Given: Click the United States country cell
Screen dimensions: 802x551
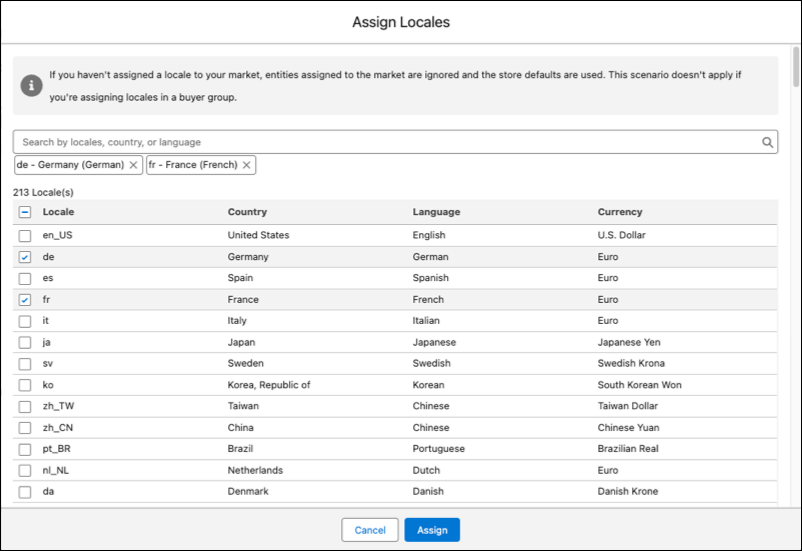Looking at the screenshot, I should [258, 235].
